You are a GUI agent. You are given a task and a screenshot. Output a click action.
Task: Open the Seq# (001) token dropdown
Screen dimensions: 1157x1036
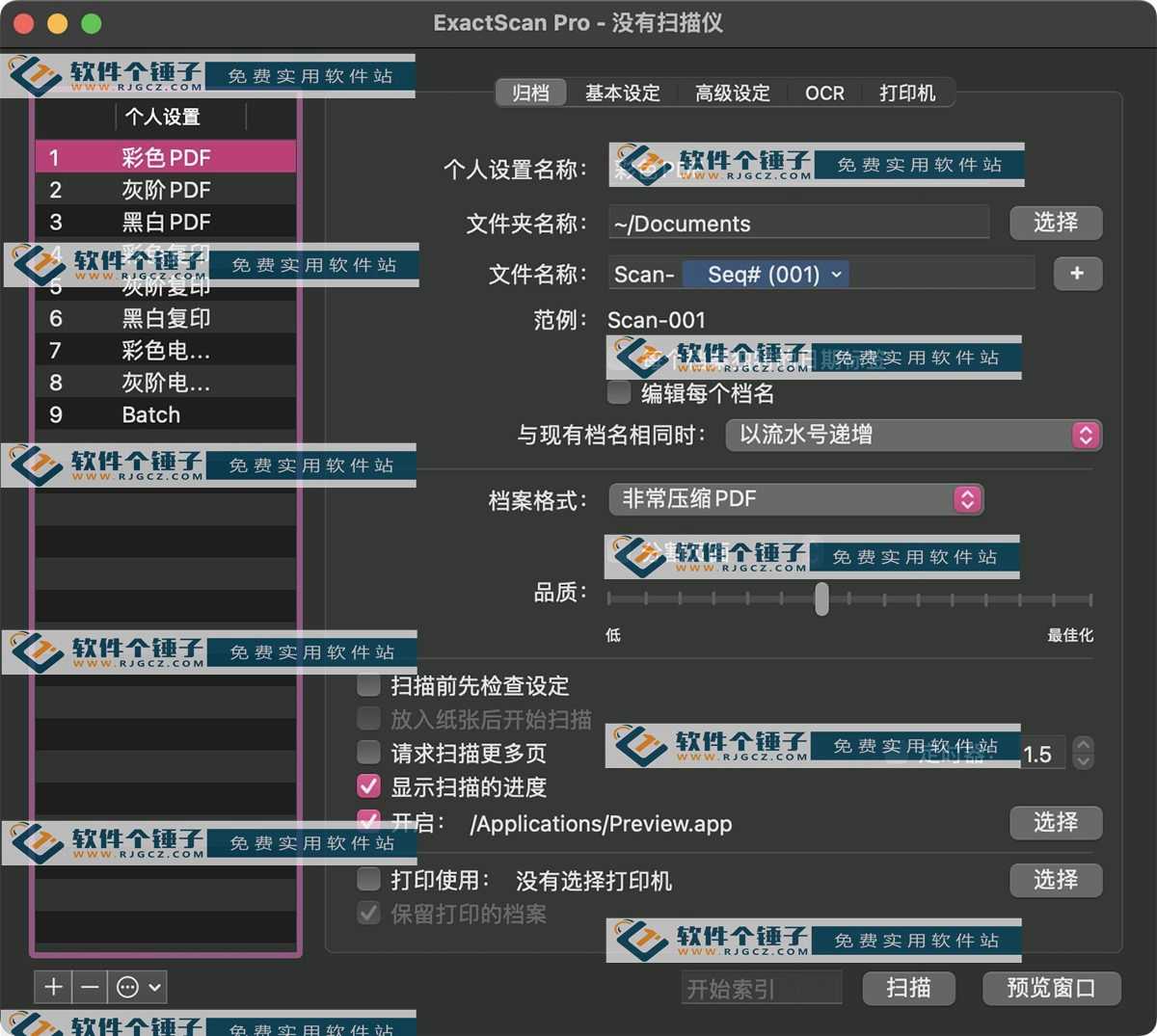click(767, 275)
